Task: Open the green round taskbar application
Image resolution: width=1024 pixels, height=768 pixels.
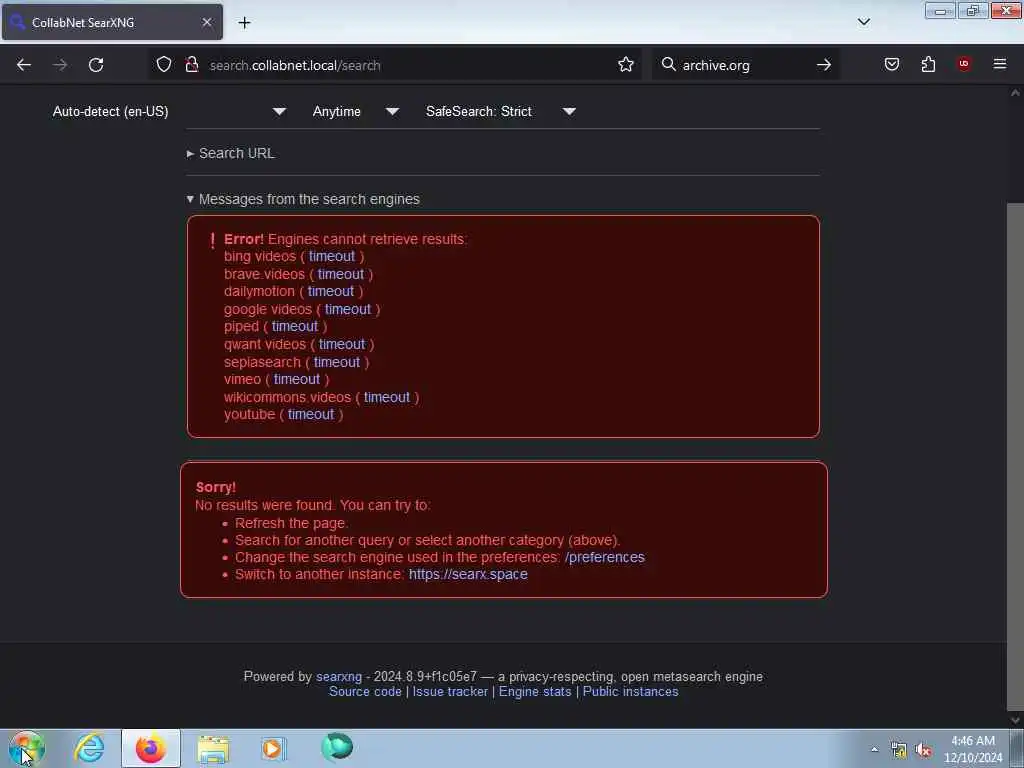Action: [x=337, y=747]
